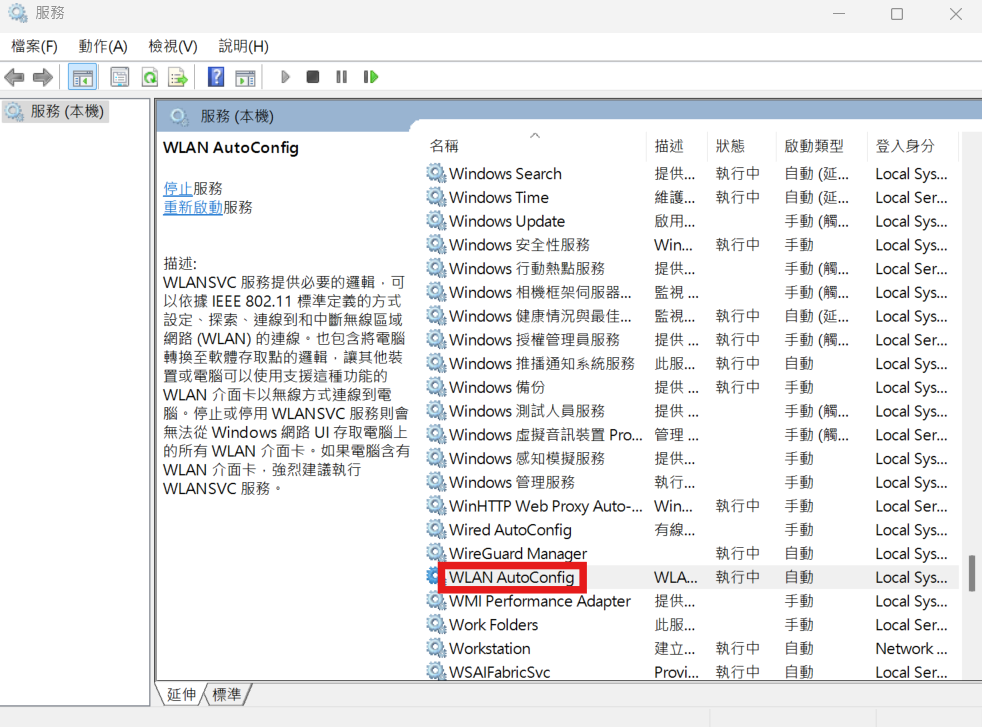Open Properties from the toolbar icon
The image size is (982, 727).
click(120, 77)
